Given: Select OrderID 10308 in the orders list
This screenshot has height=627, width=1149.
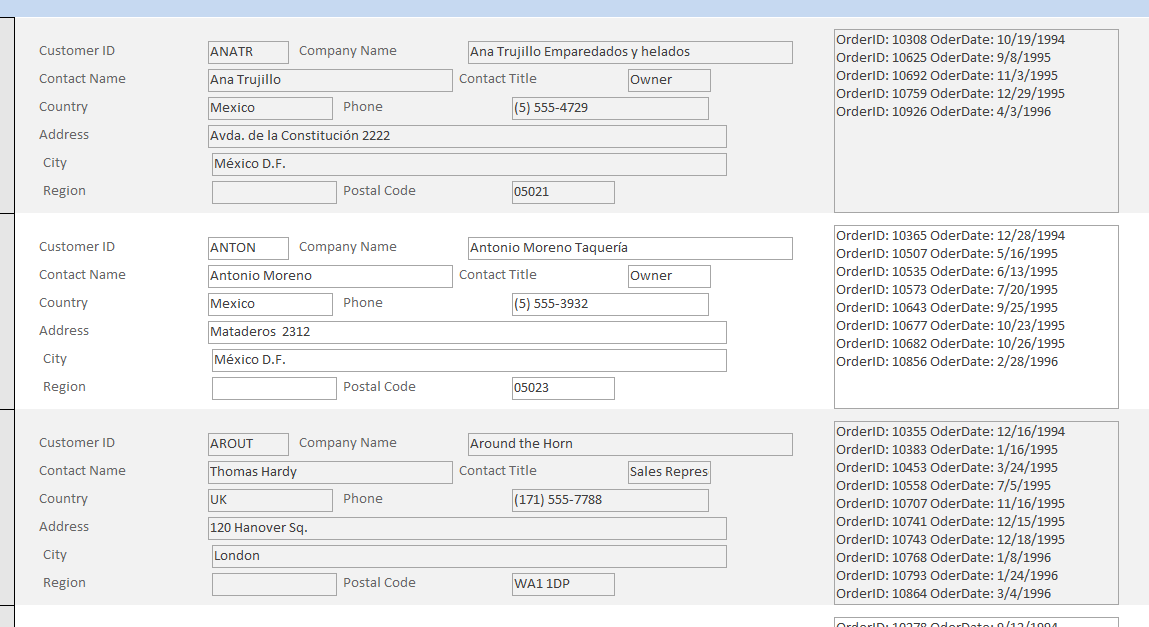Looking at the screenshot, I should coord(950,40).
